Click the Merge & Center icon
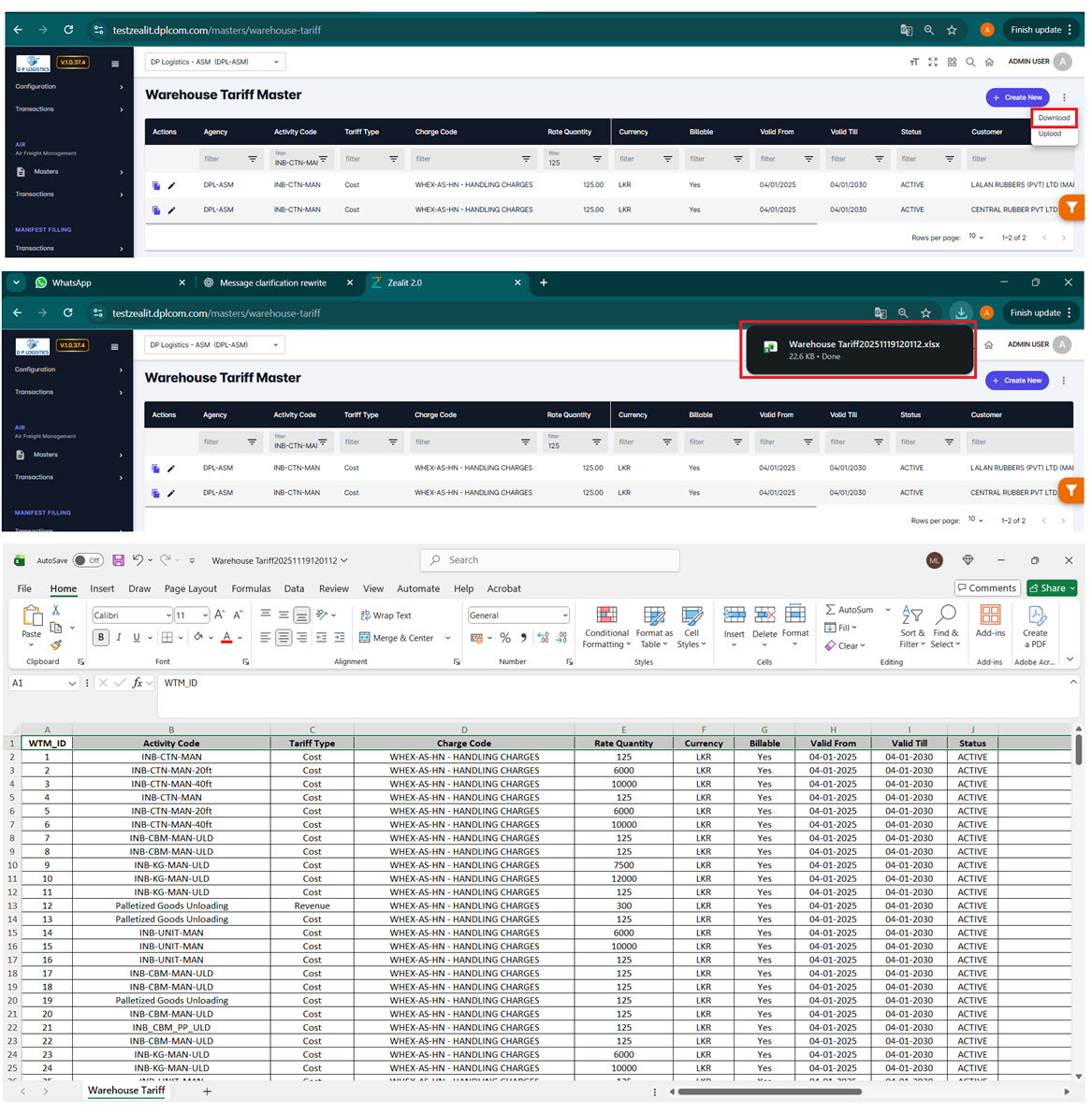This screenshot has width=1092, height=1114. (365, 638)
